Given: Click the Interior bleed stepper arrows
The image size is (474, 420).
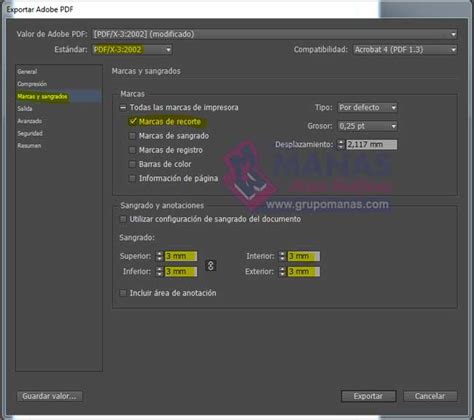Looking at the screenshot, I should tap(282, 256).
